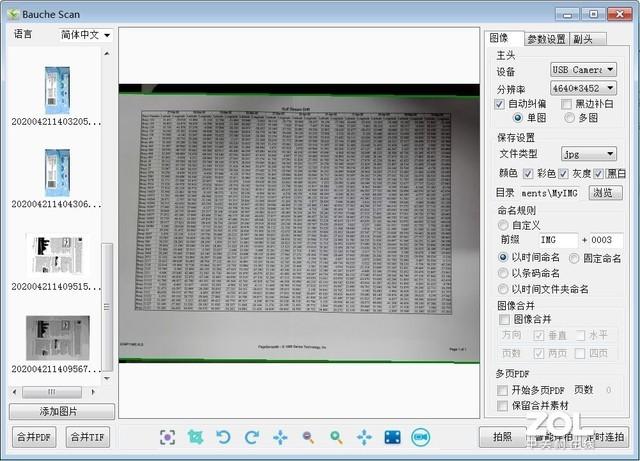
Task: Switch to the 参数设置 tab
Action: tap(546, 39)
